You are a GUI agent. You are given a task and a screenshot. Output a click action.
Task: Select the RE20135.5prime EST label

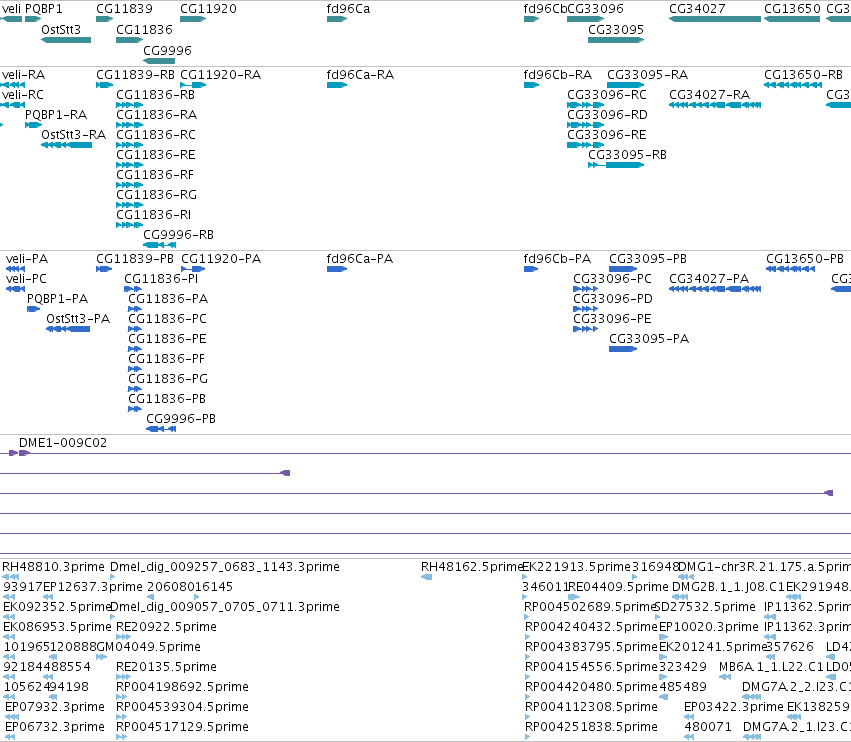point(166,667)
